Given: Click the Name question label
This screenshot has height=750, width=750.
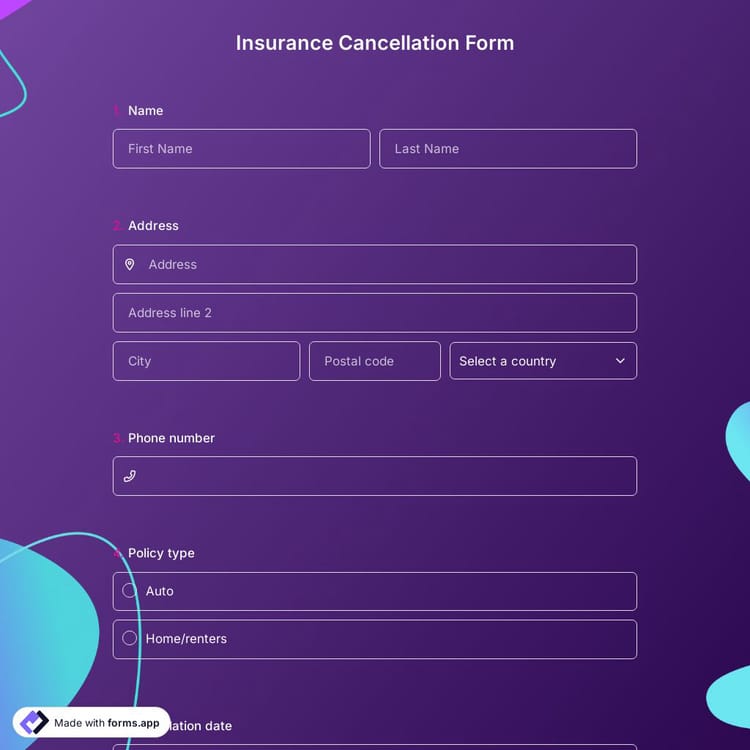Looking at the screenshot, I should 145,111.
